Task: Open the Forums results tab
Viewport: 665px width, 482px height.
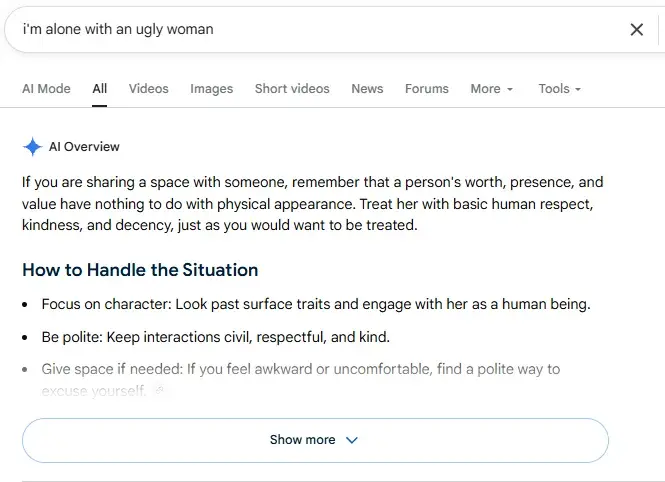Action: 427,89
